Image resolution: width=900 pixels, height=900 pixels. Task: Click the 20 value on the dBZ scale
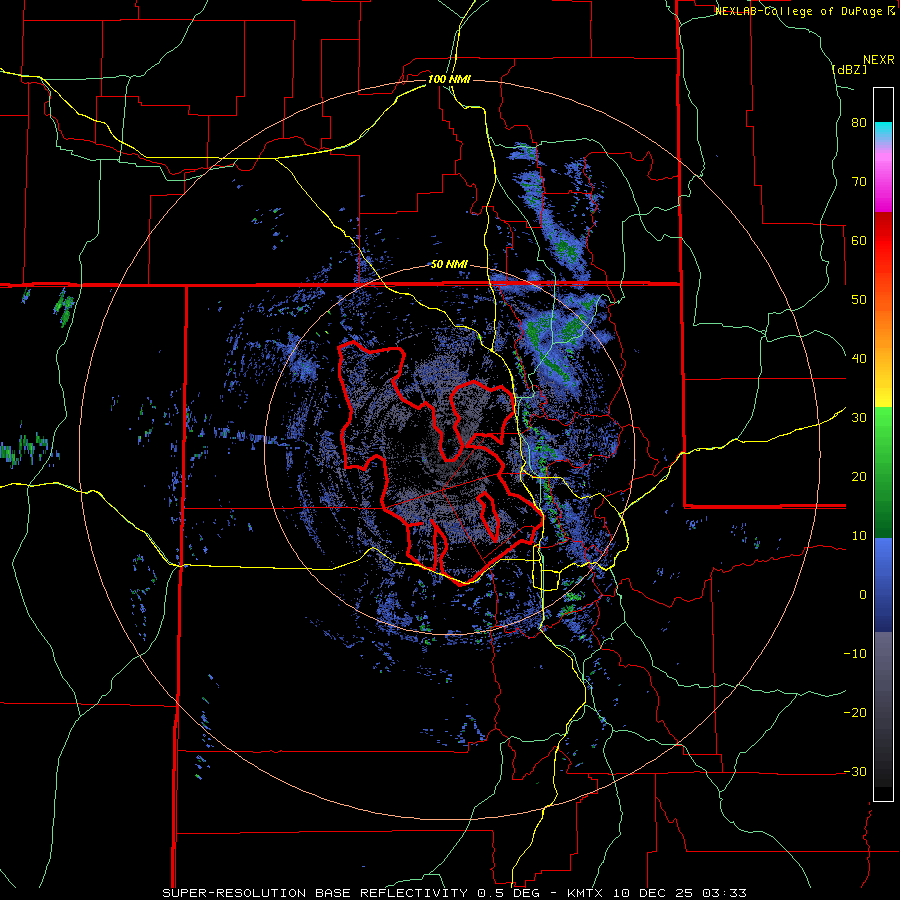pos(859,477)
